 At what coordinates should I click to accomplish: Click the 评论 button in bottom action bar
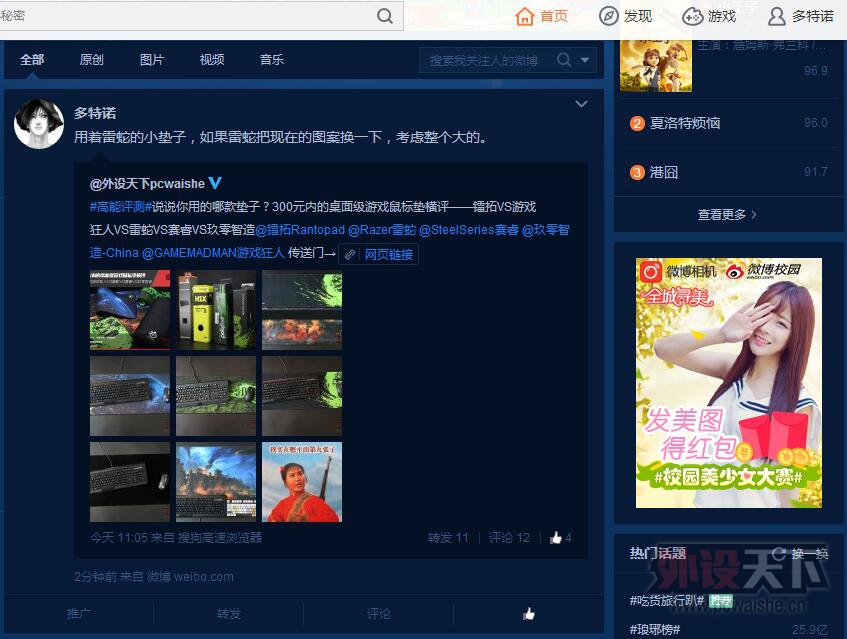pos(379,614)
